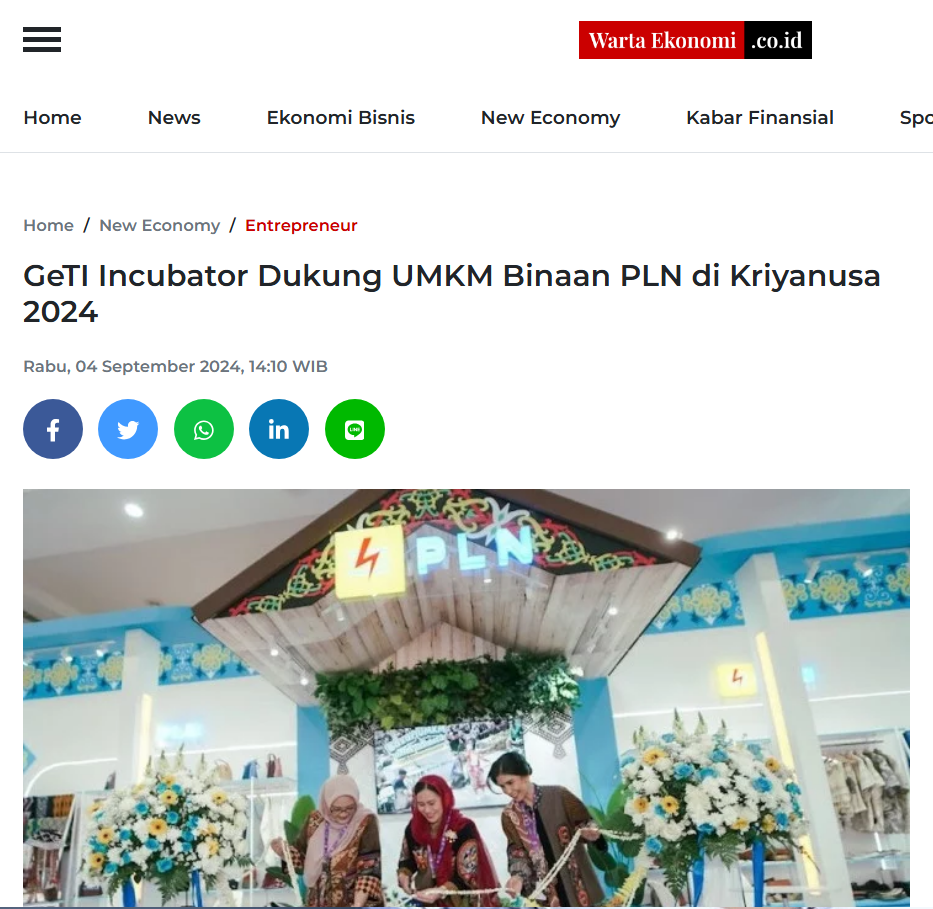Open the News section
Screen dimensions: 933x909
[174, 118]
